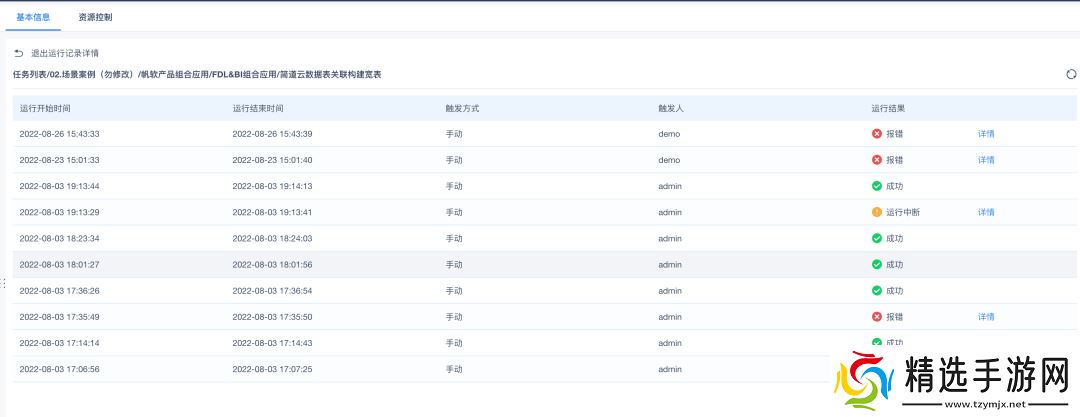The width and height of the screenshot is (1080, 417).
Task: Click error icon for 2022-08-03 17:35:49 run
Action: tap(877, 317)
